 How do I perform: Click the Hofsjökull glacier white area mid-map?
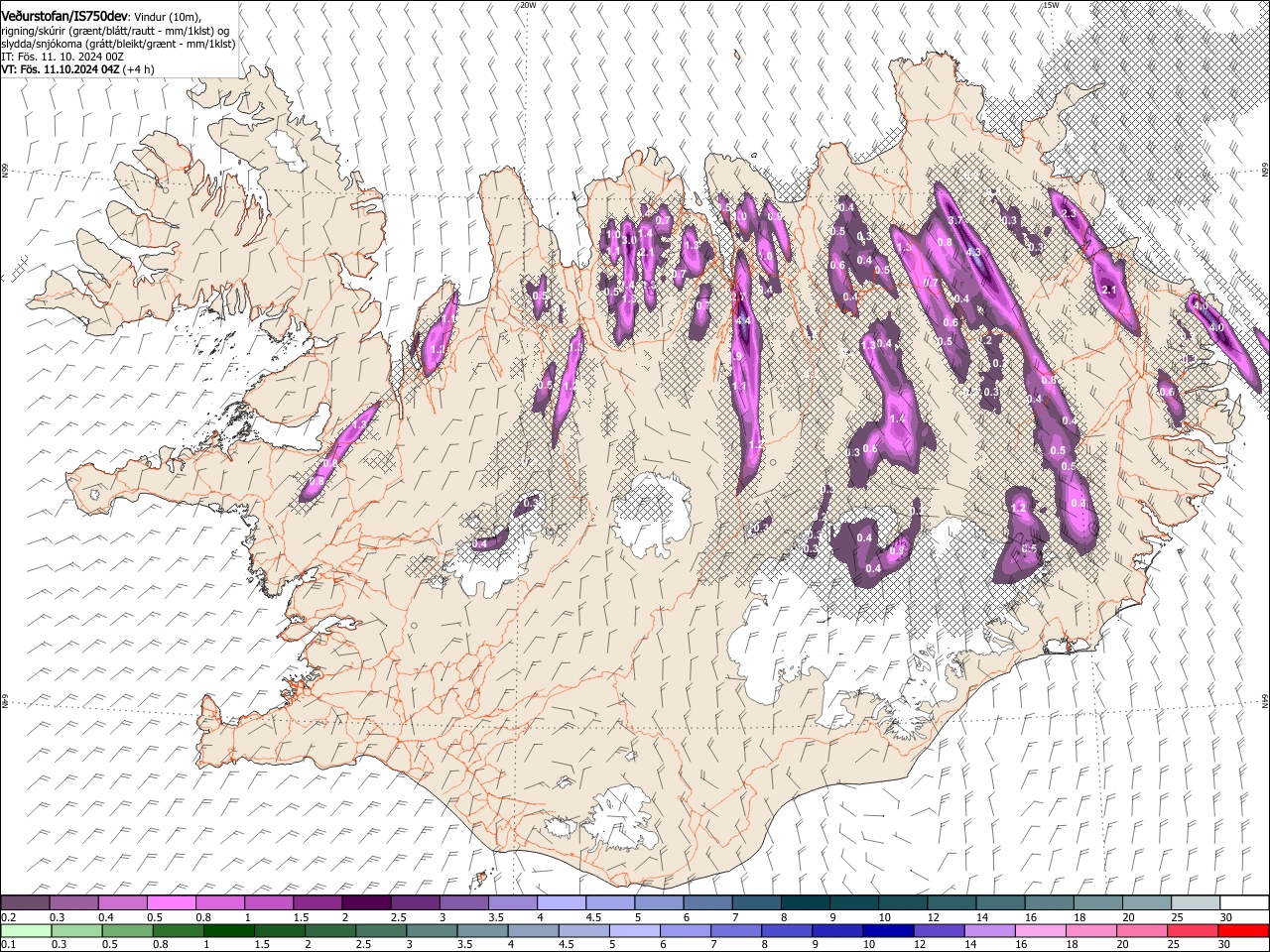coord(650,514)
